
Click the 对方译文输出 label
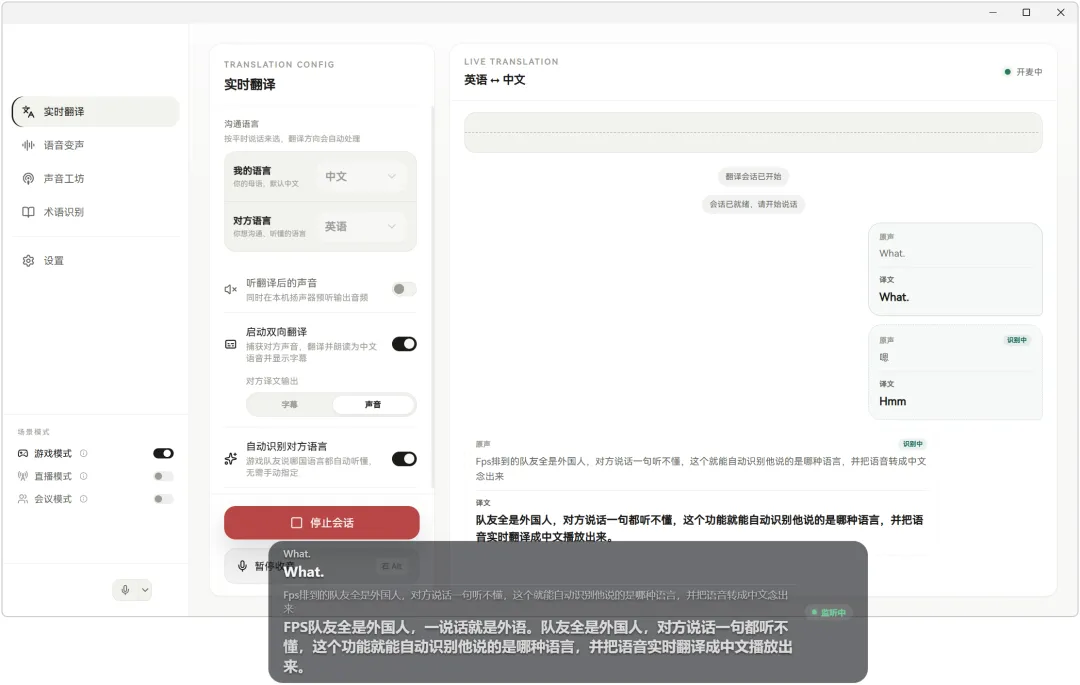click(272, 381)
